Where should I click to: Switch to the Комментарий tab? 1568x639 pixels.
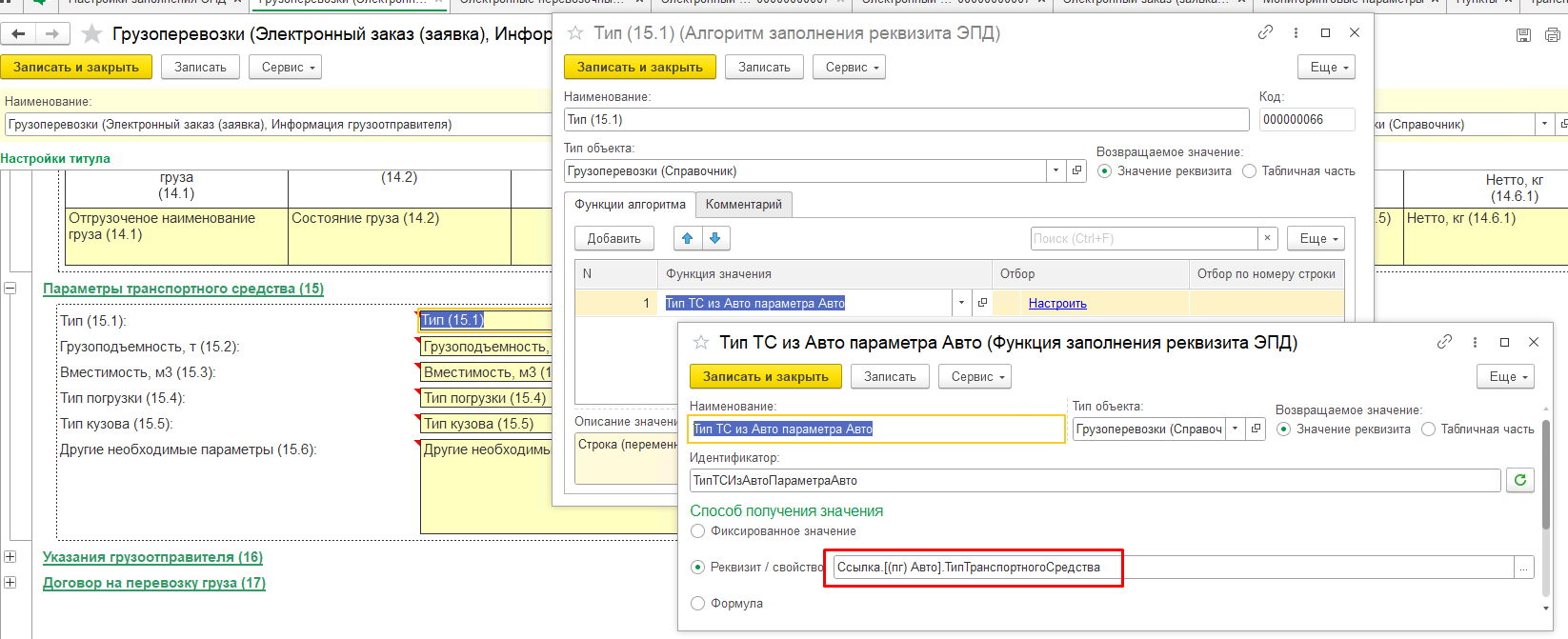pyautogui.click(x=743, y=205)
